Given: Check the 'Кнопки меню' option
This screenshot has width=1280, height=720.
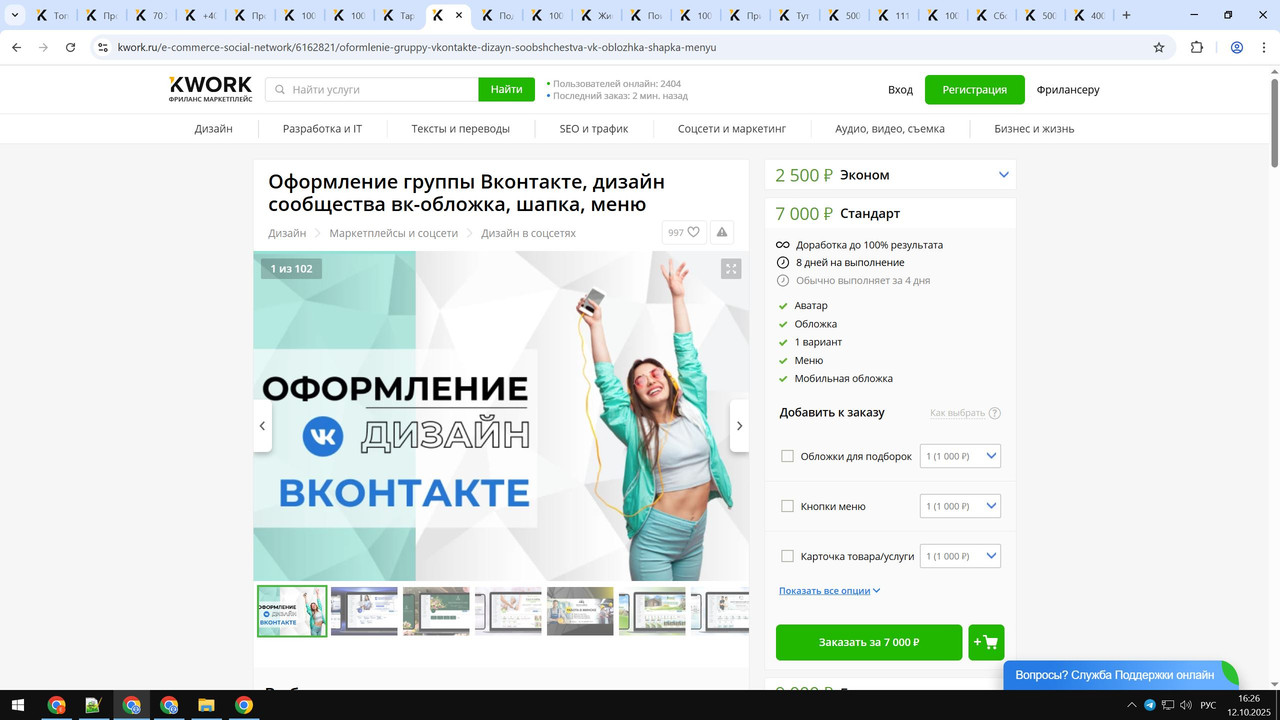Looking at the screenshot, I should 787,505.
